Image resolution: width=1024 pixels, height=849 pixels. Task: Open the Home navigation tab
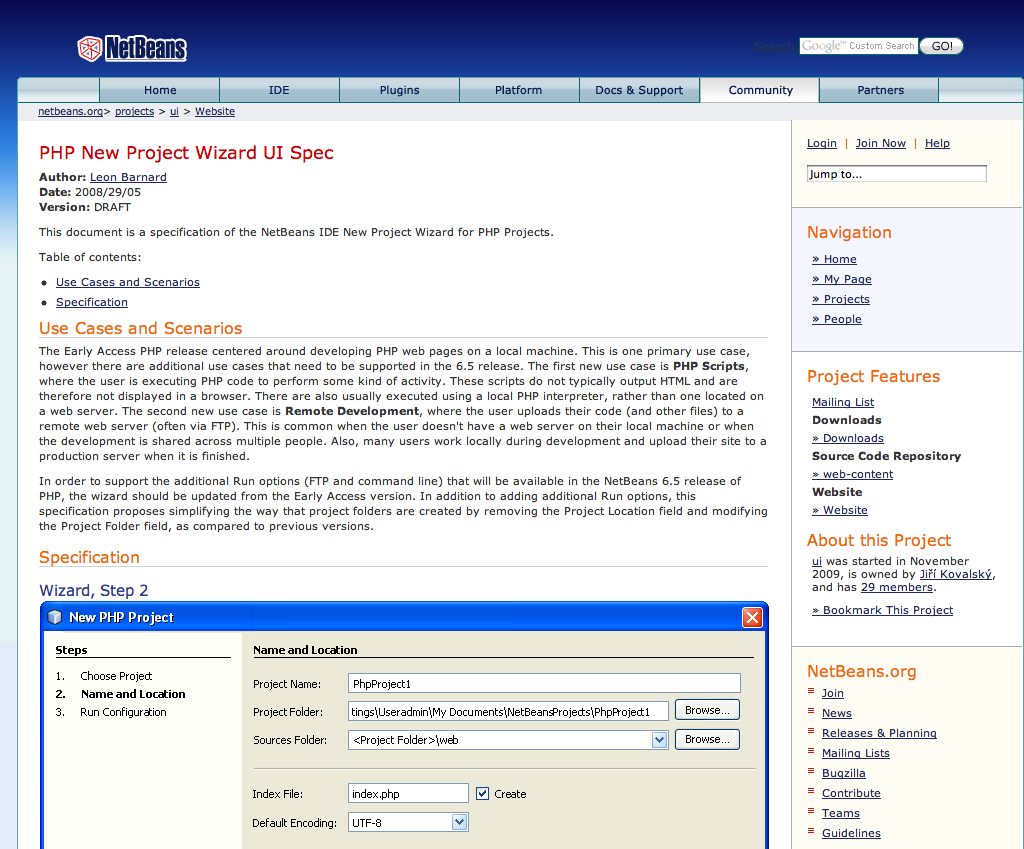(x=160, y=90)
